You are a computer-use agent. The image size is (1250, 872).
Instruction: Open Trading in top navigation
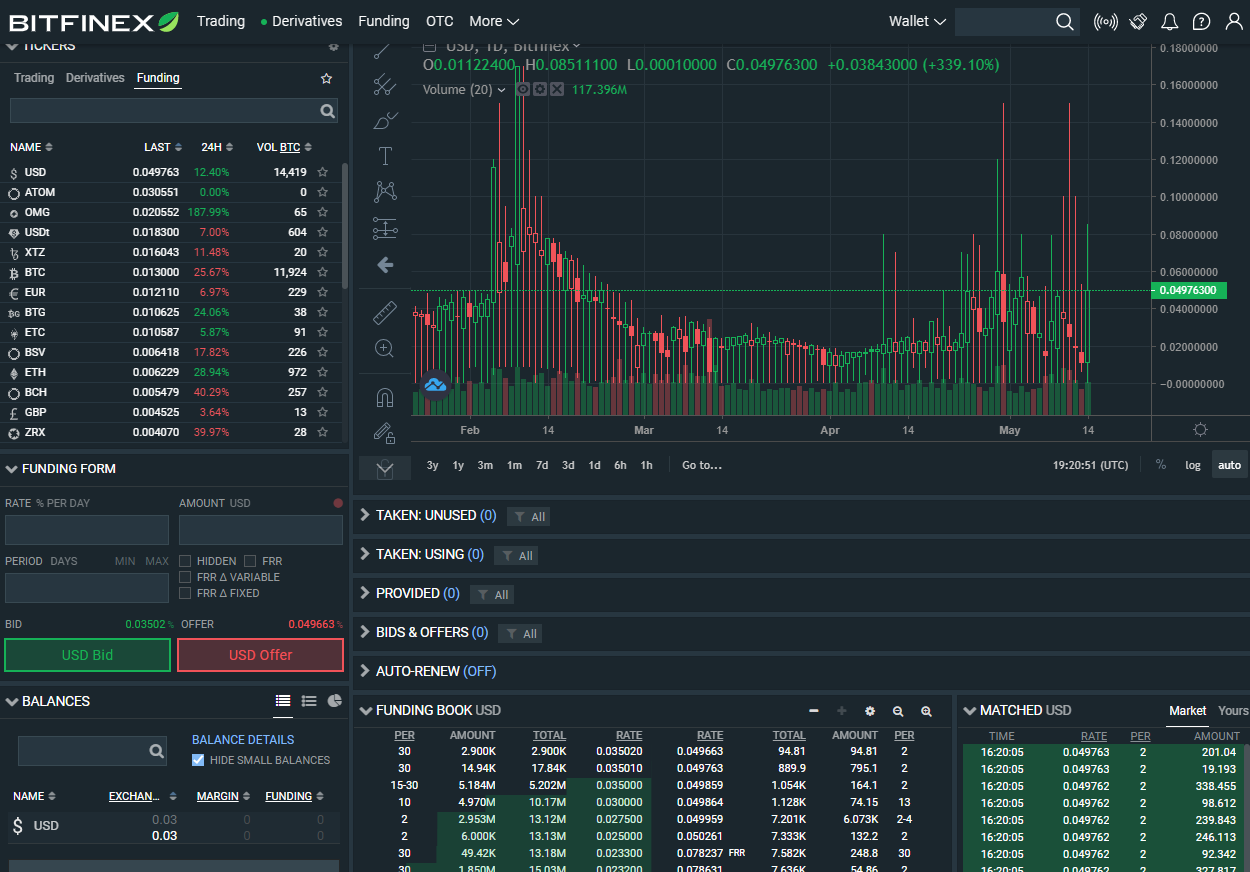click(x=221, y=21)
